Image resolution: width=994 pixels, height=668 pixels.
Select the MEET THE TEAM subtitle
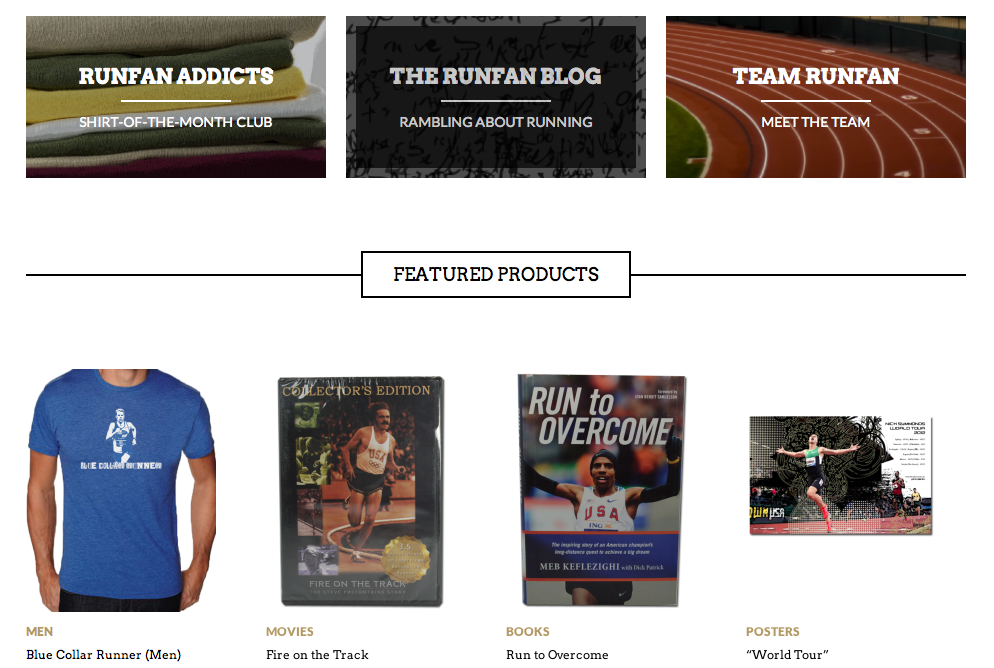pos(816,122)
